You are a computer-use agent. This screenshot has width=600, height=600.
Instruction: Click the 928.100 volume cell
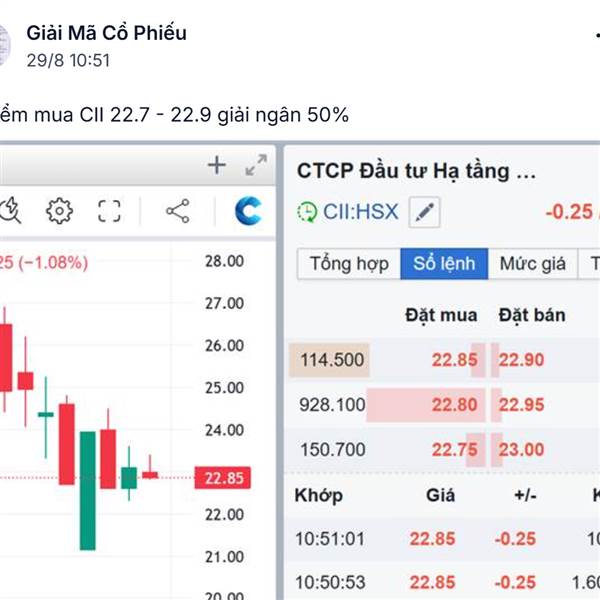[x=332, y=405]
